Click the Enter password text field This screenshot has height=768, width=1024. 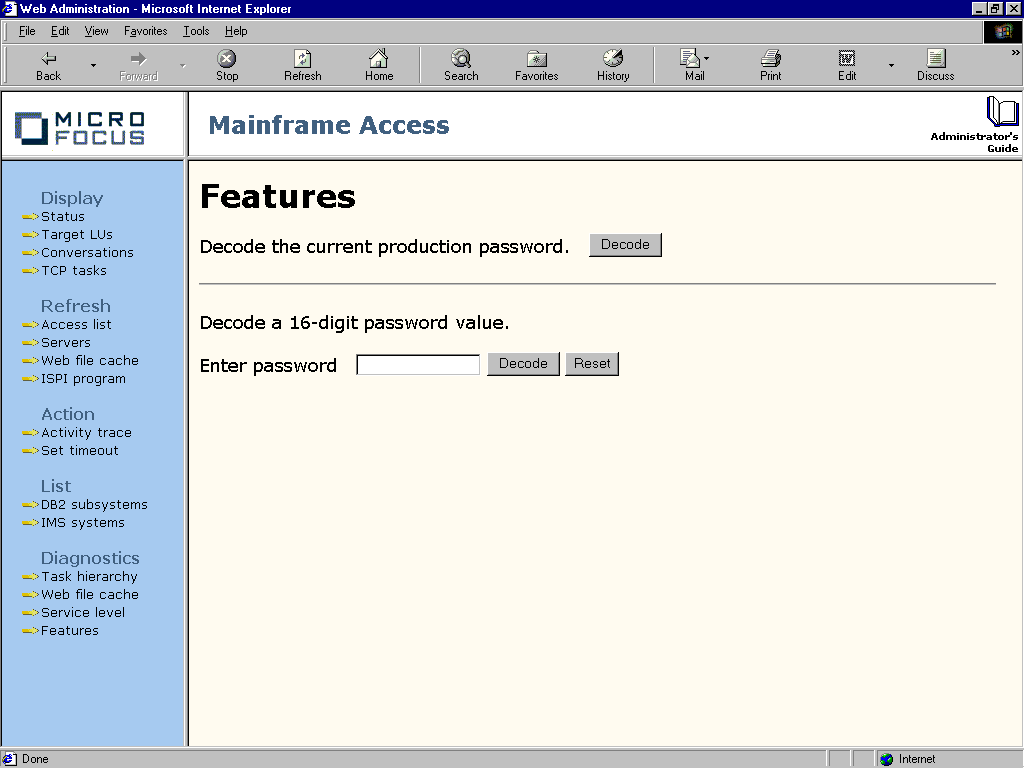coord(418,365)
